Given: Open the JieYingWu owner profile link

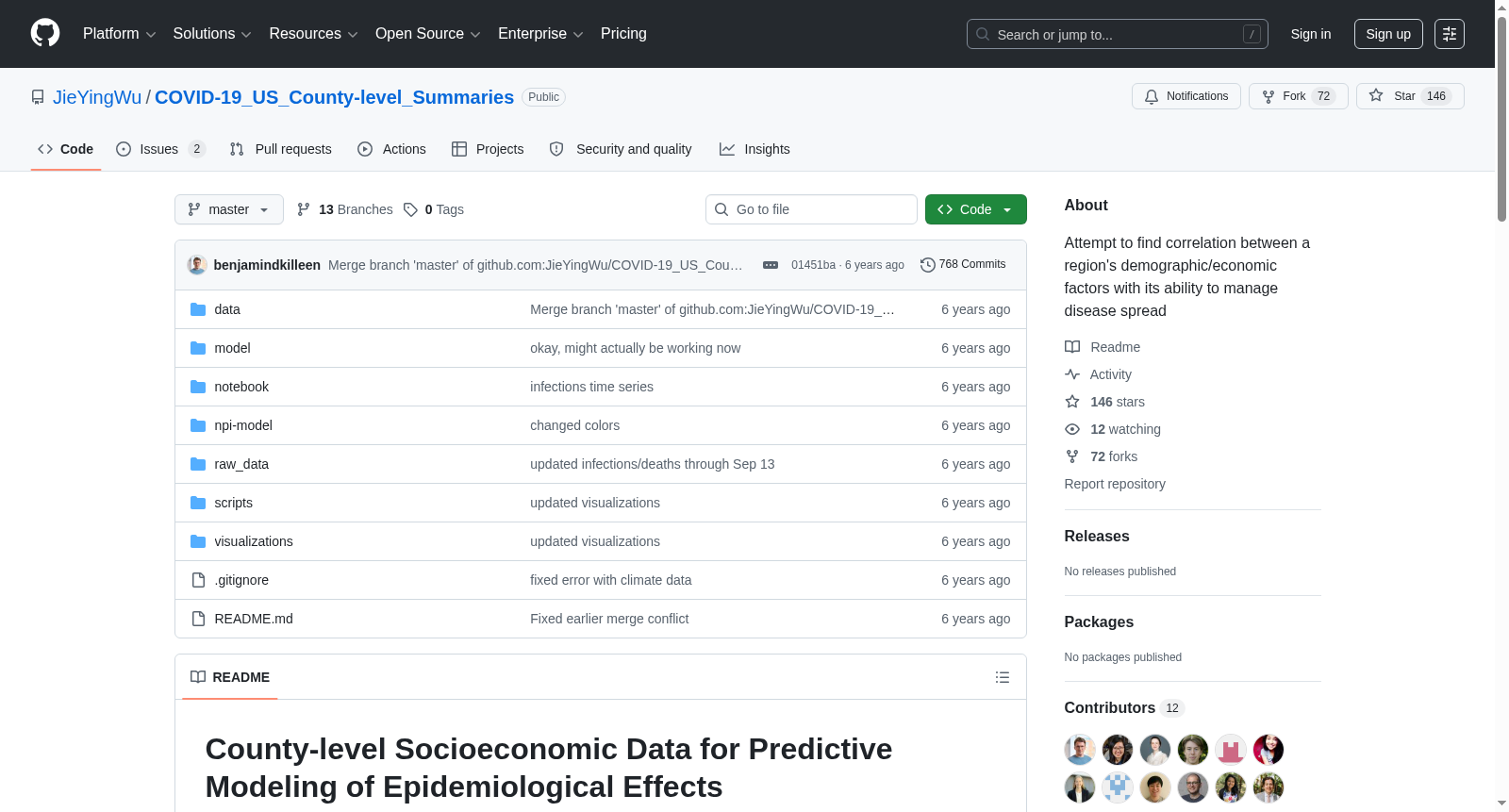Looking at the screenshot, I should coord(97,97).
